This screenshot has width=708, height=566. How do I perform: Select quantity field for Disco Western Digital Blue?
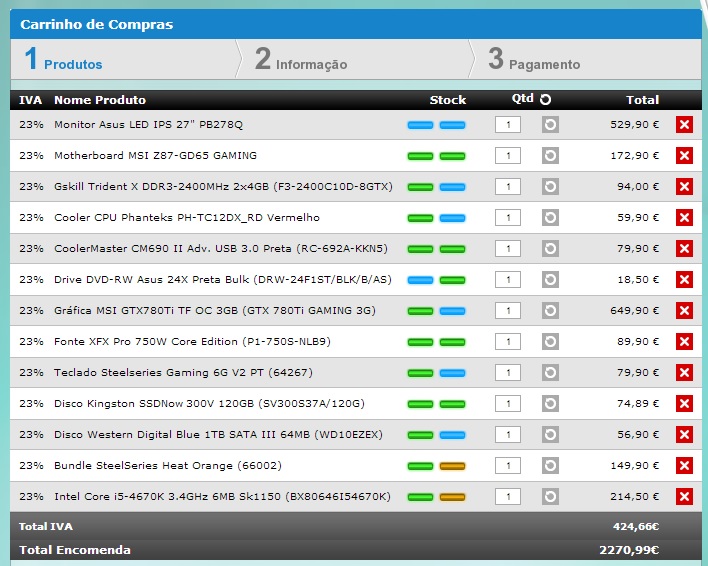(507, 435)
